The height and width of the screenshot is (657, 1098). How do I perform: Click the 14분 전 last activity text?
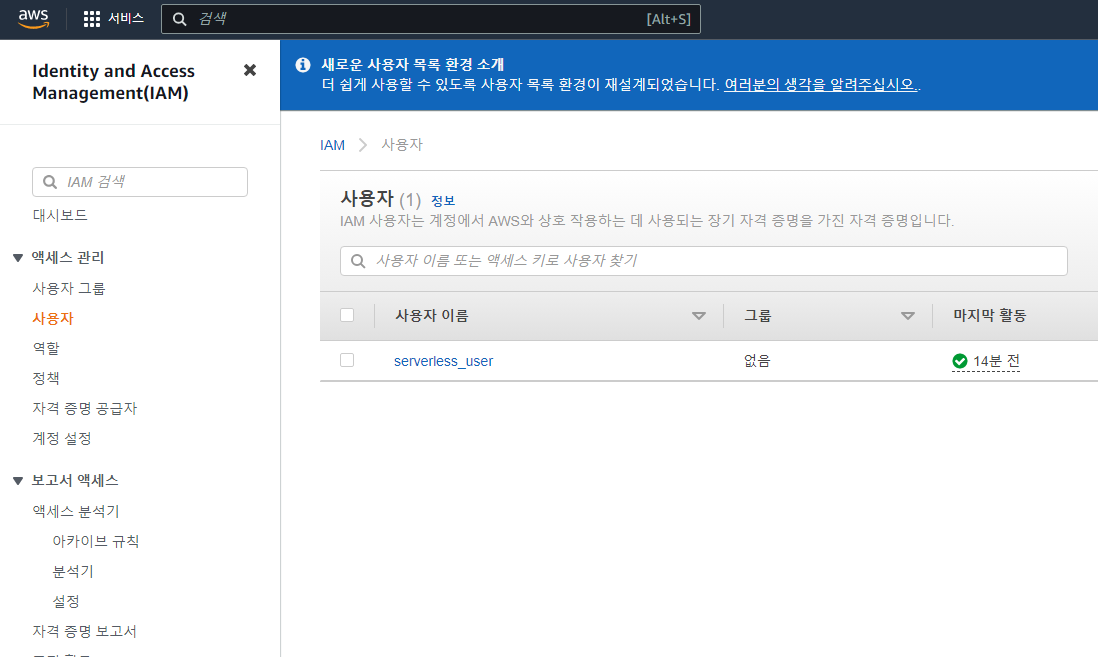996,361
